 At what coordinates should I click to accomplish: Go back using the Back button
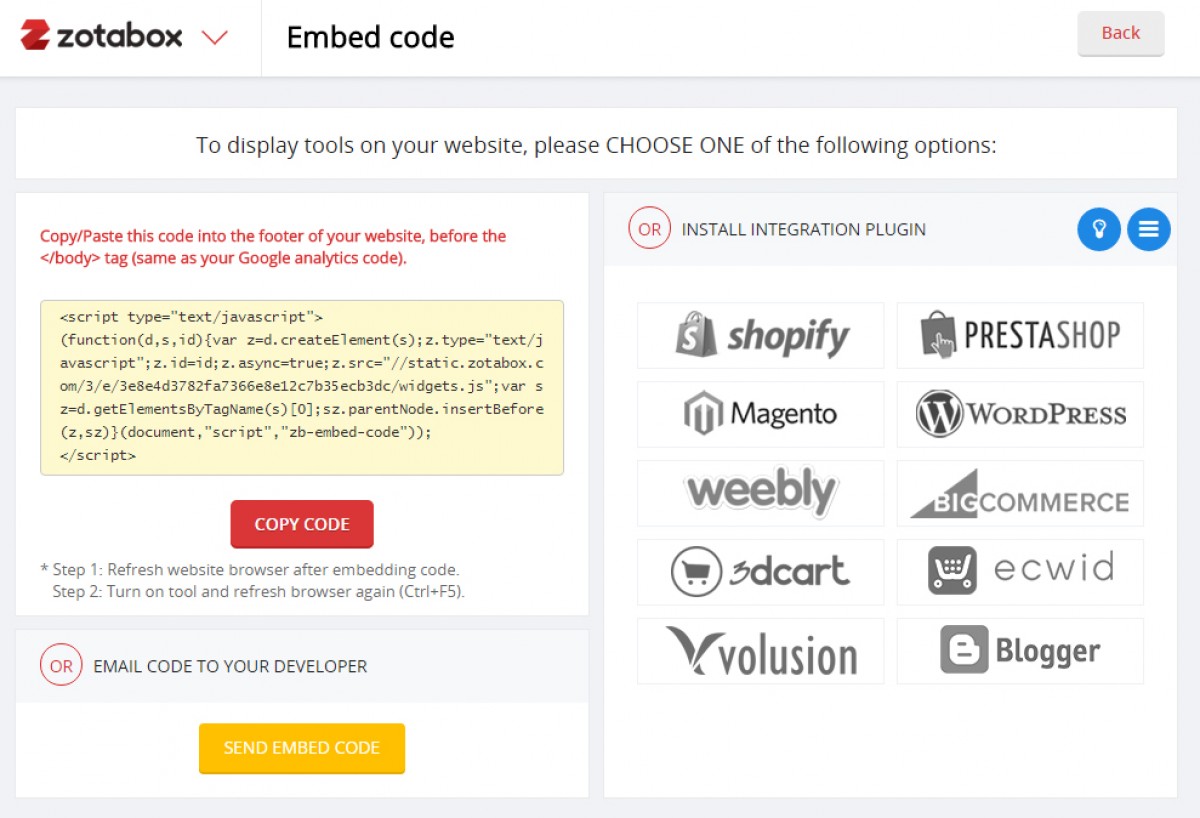1121,33
